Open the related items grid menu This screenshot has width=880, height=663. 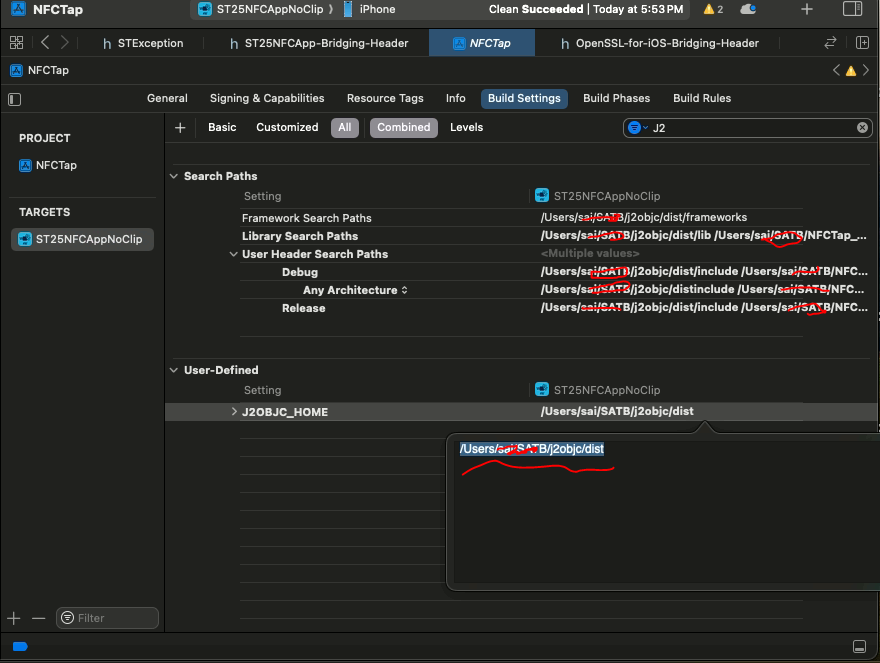click(16, 43)
